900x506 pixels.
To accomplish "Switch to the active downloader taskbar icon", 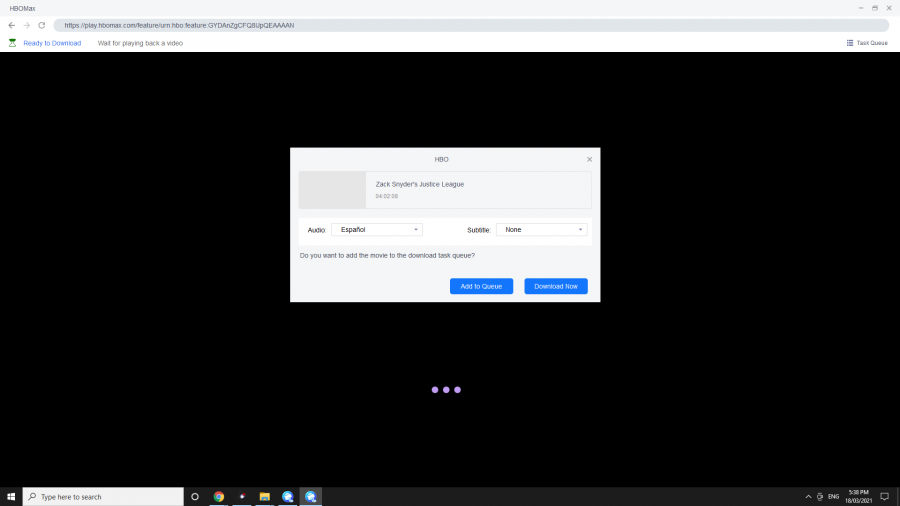I will (x=311, y=497).
